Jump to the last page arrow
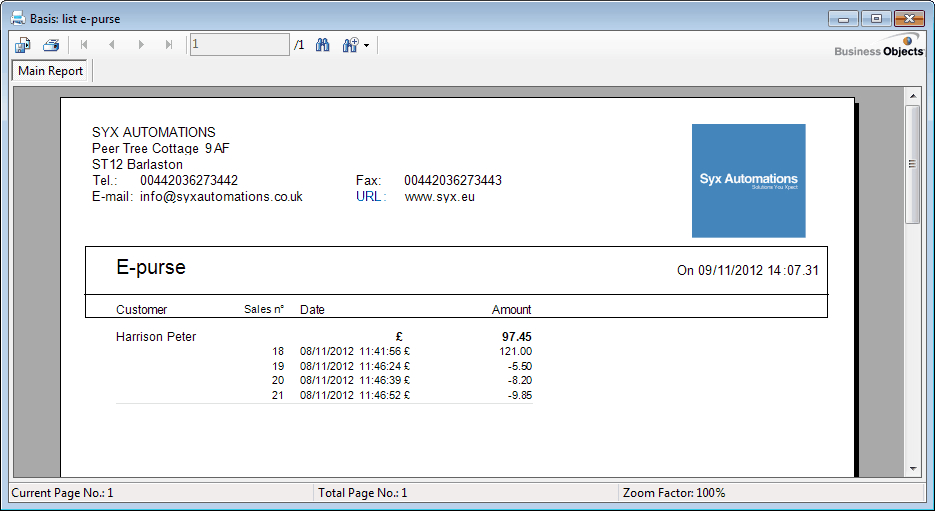The image size is (935, 511). 169,45
